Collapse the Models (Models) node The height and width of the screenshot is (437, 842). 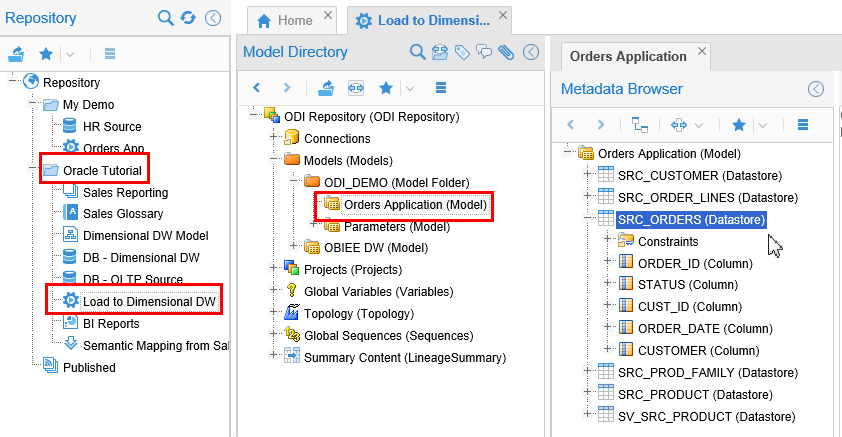click(273, 159)
